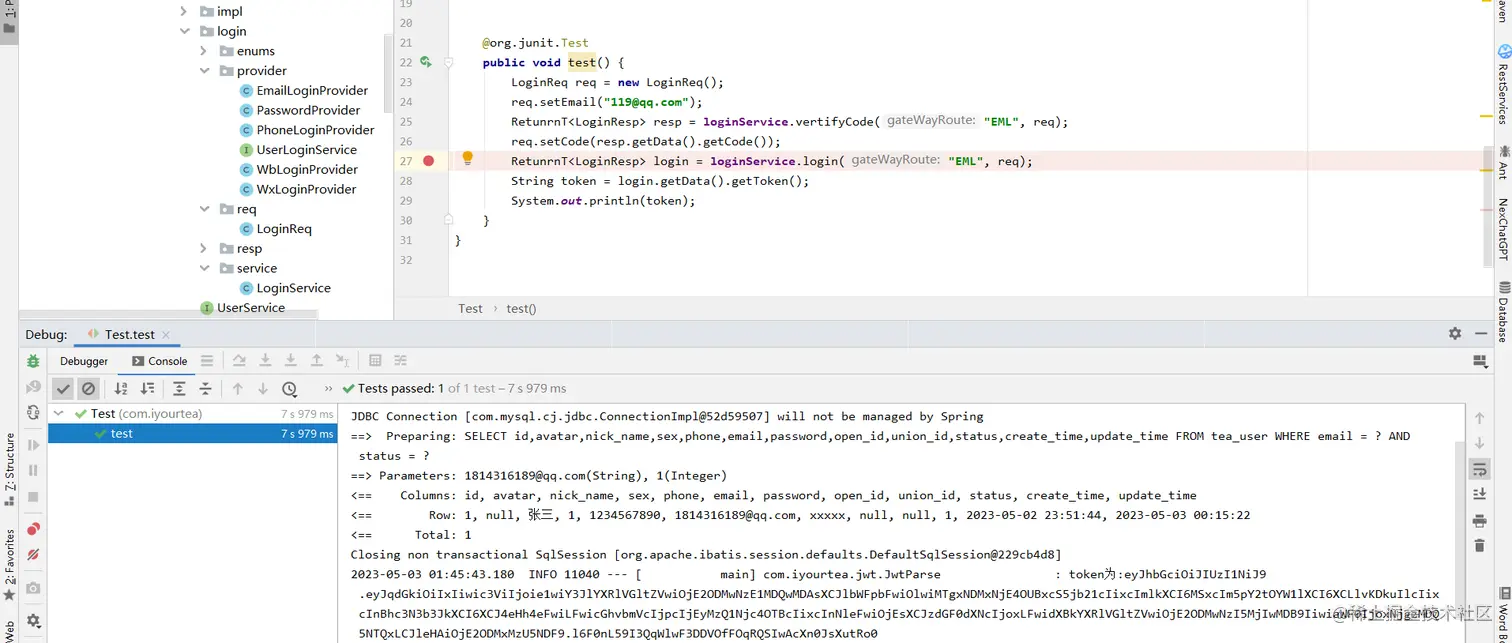Hide the Debug tool window

[1481, 334]
